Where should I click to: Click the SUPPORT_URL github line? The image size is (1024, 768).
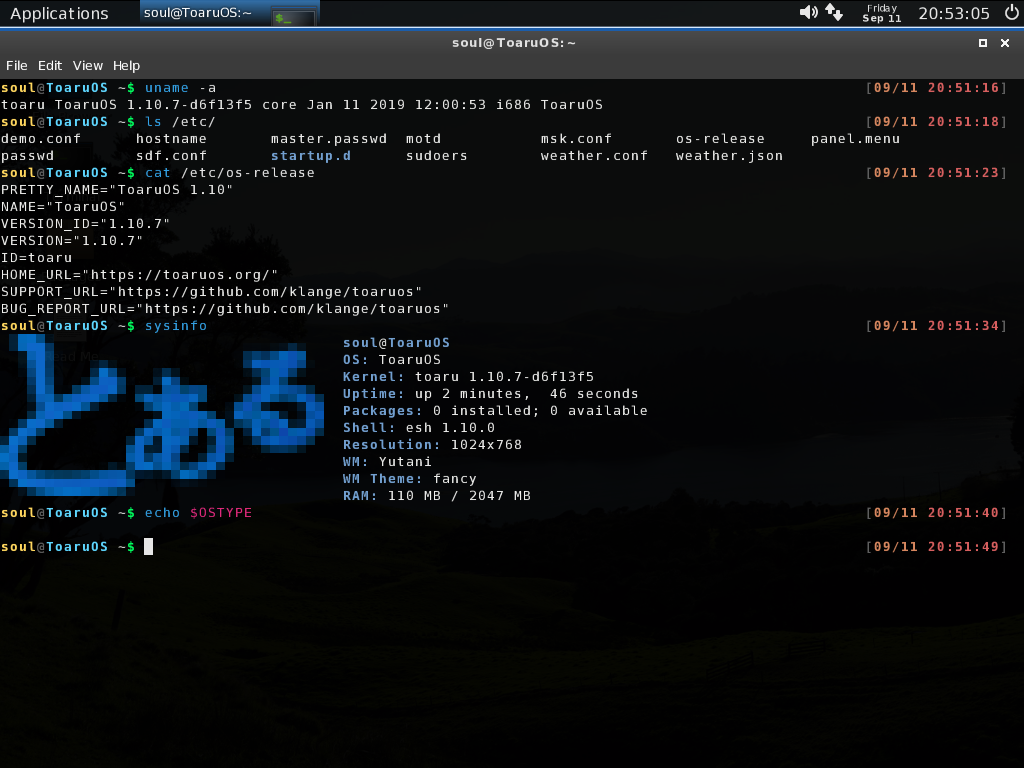[212, 292]
